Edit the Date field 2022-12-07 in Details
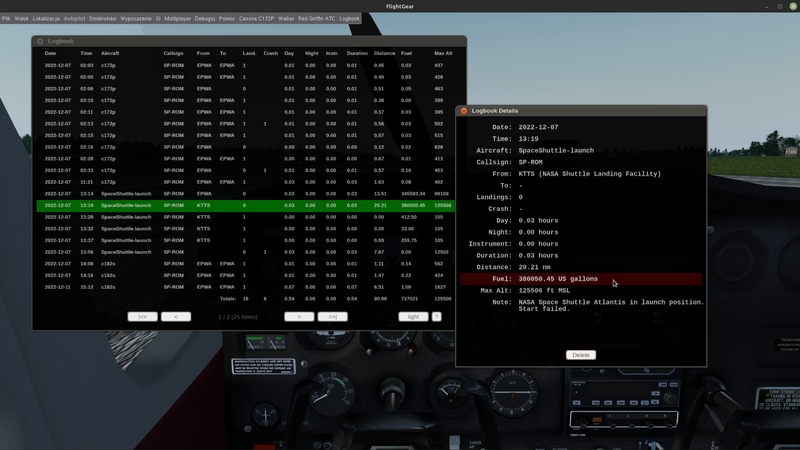The width and height of the screenshot is (800, 450). [538, 127]
